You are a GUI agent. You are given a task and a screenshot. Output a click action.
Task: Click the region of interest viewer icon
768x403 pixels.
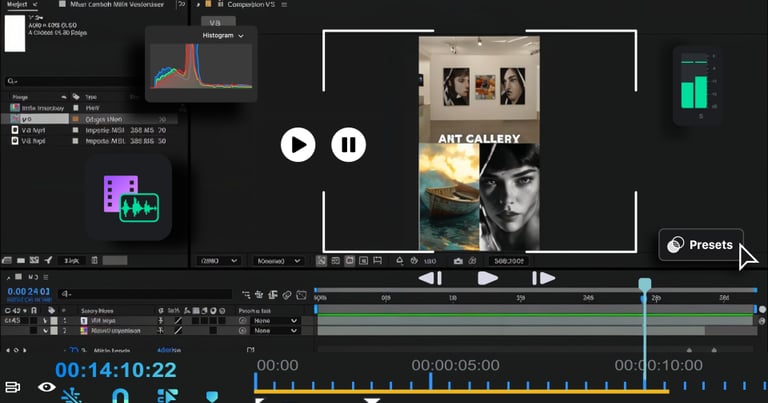[336, 261]
